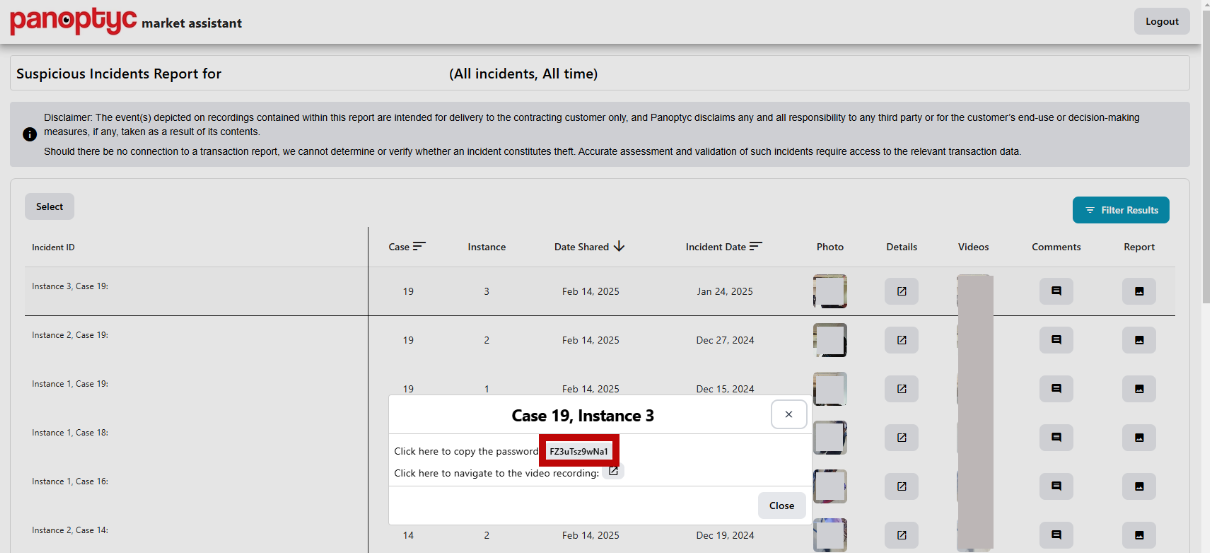Click the 'Suspicious Incidents Report for' heading

119,74
